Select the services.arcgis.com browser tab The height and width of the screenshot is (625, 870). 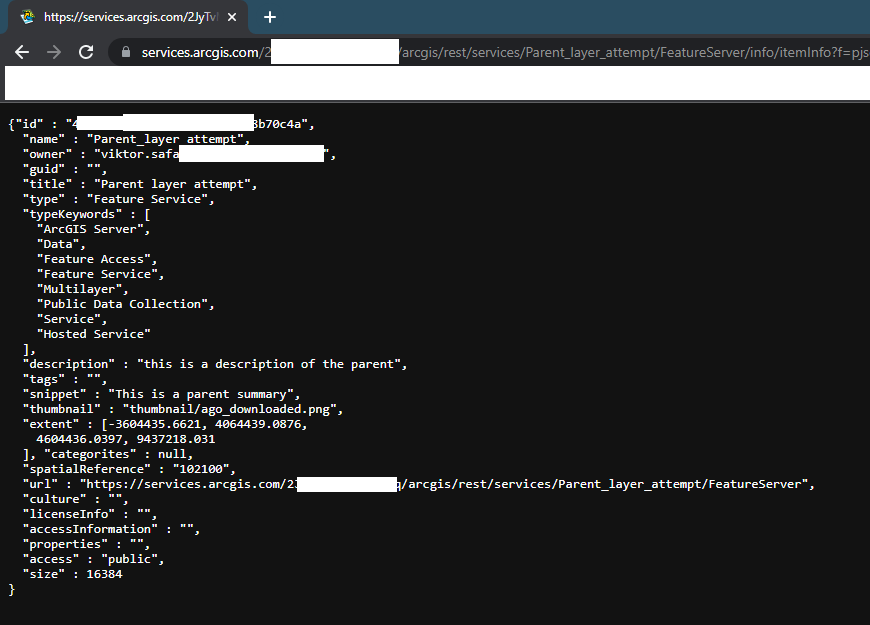129,17
